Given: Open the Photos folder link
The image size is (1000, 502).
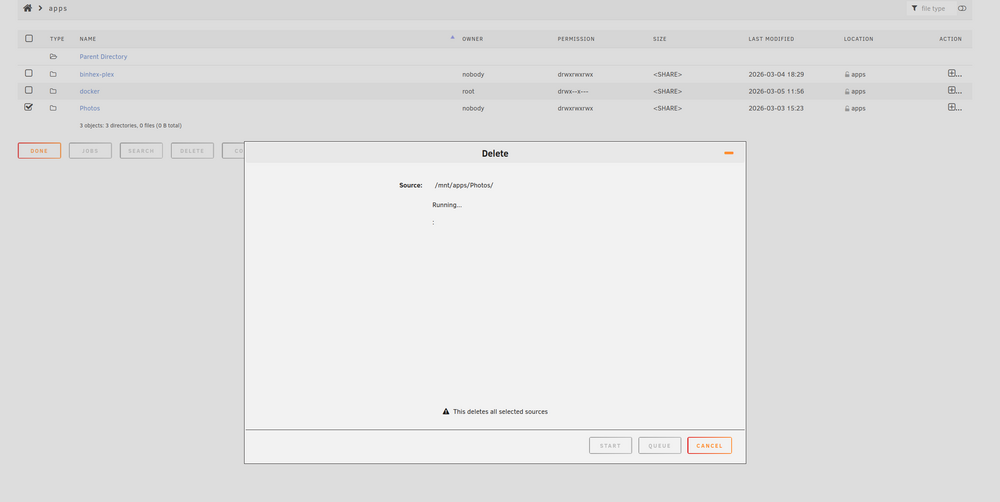Looking at the screenshot, I should (x=90, y=108).
